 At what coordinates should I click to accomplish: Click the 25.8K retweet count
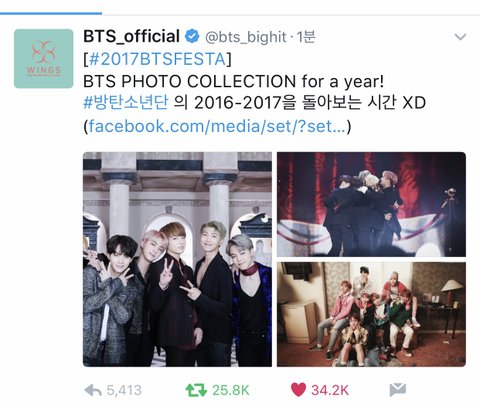click(231, 390)
